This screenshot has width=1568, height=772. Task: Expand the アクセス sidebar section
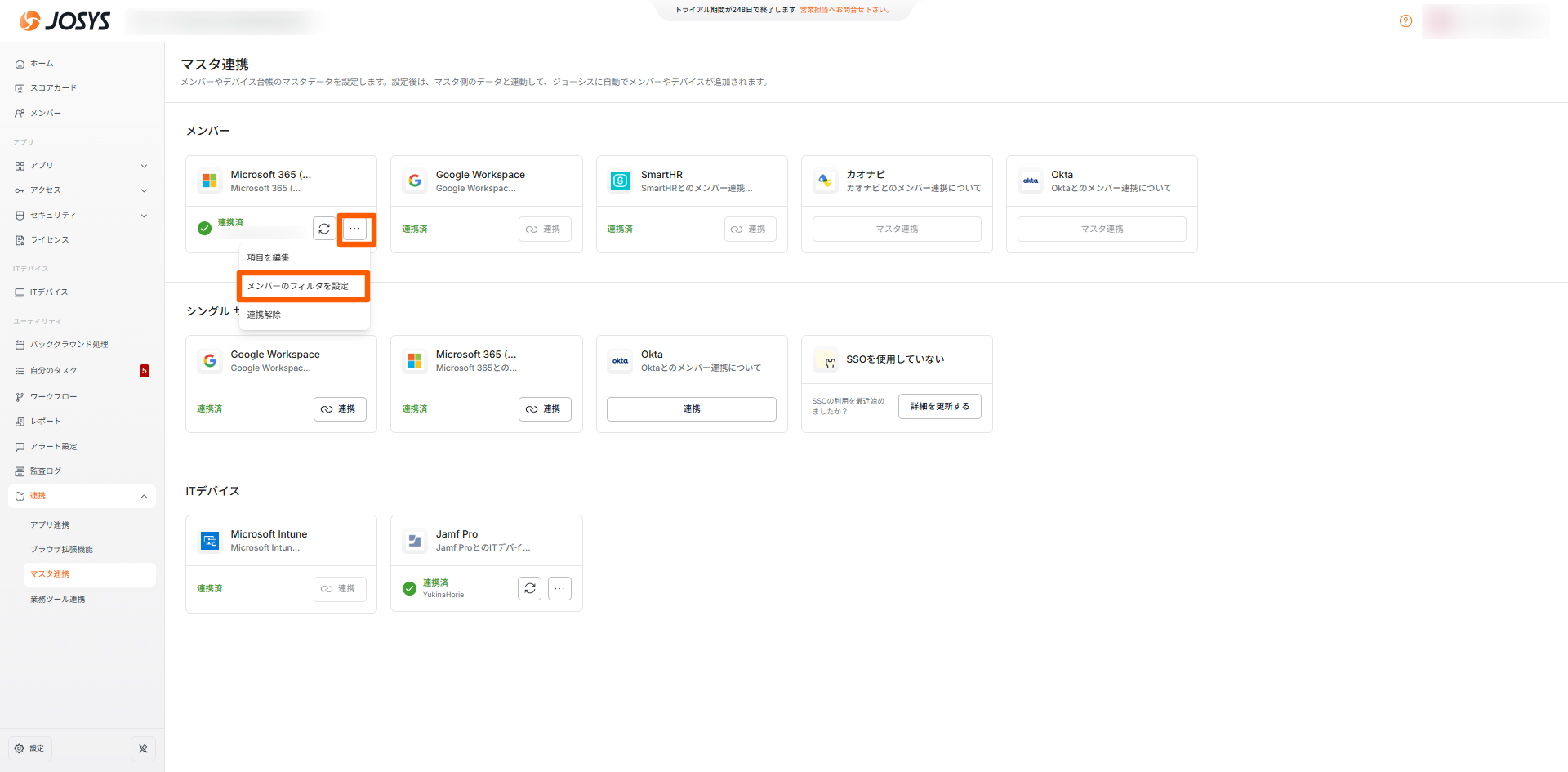pyautogui.click(x=144, y=190)
